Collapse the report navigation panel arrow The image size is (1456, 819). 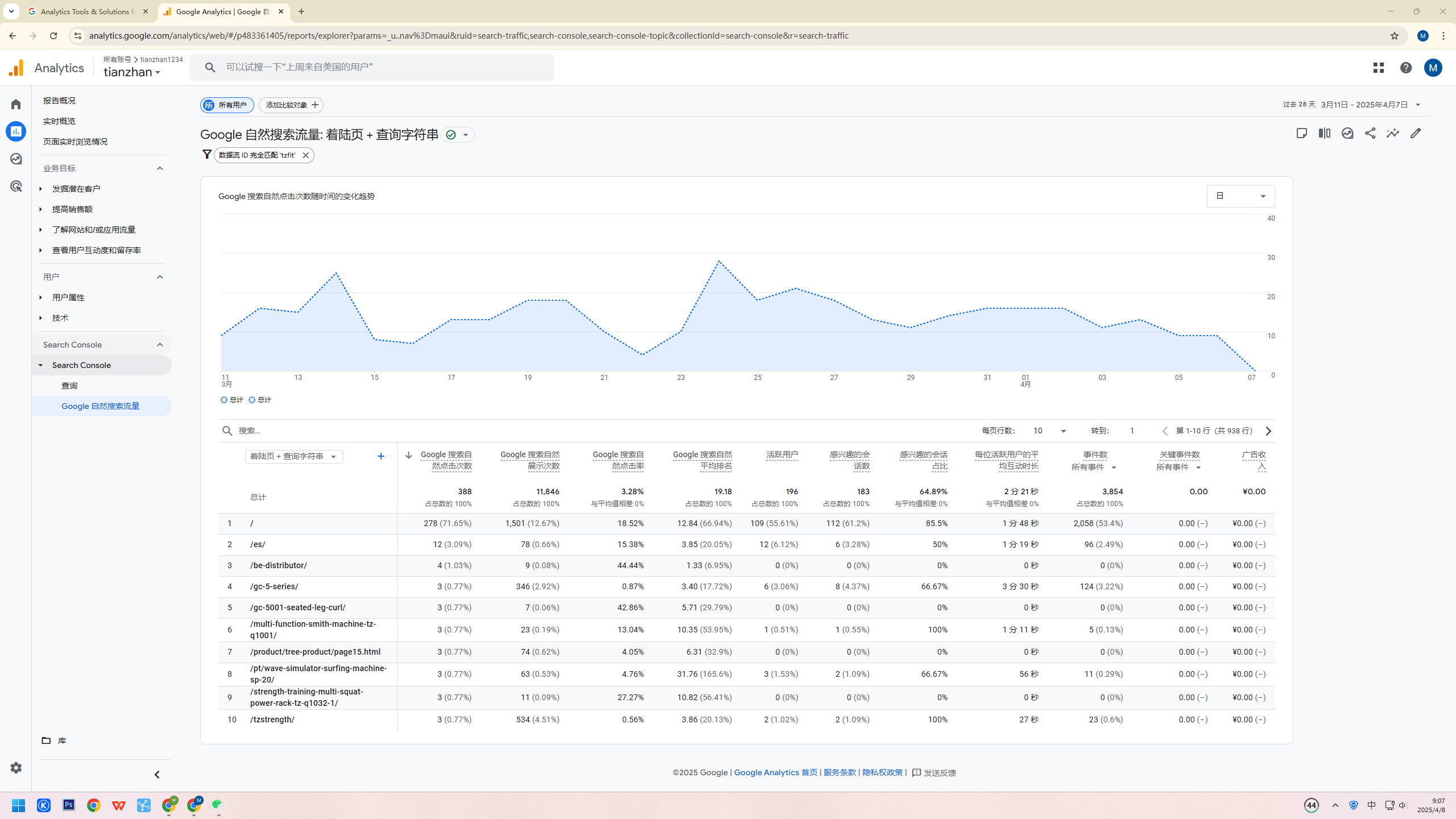point(157,775)
